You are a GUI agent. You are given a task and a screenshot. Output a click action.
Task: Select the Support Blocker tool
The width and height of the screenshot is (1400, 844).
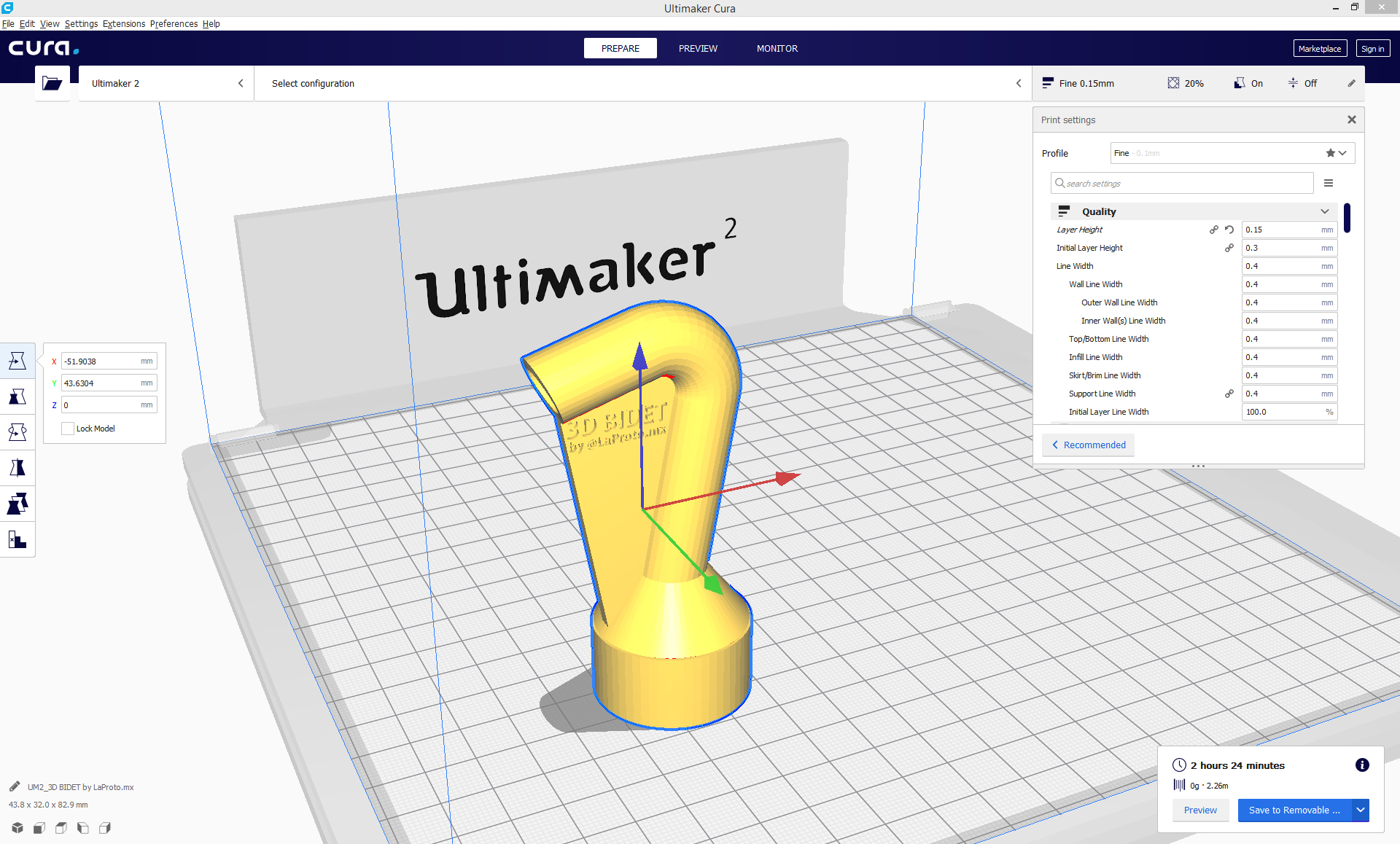[17, 539]
